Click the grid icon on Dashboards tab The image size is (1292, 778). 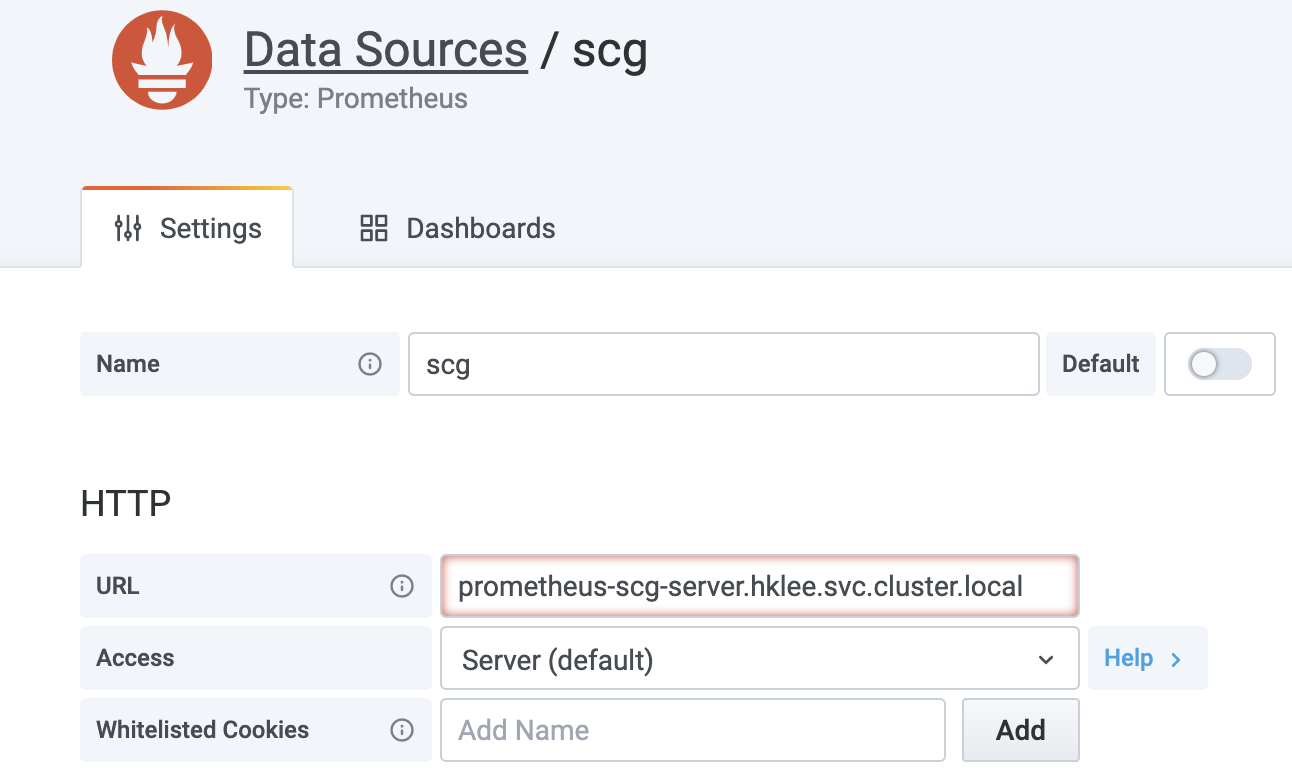(x=373, y=228)
